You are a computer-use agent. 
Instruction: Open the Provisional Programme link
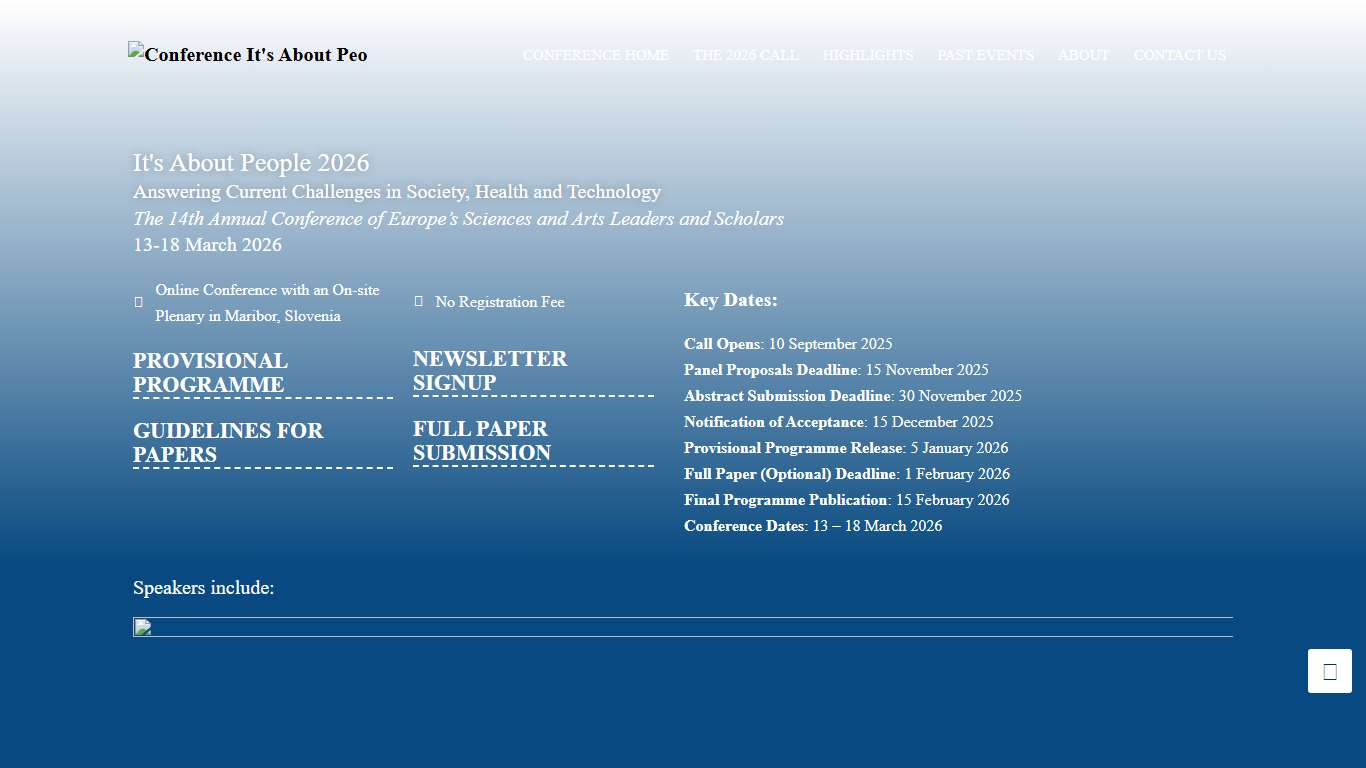pyautogui.click(x=210, y=373)
